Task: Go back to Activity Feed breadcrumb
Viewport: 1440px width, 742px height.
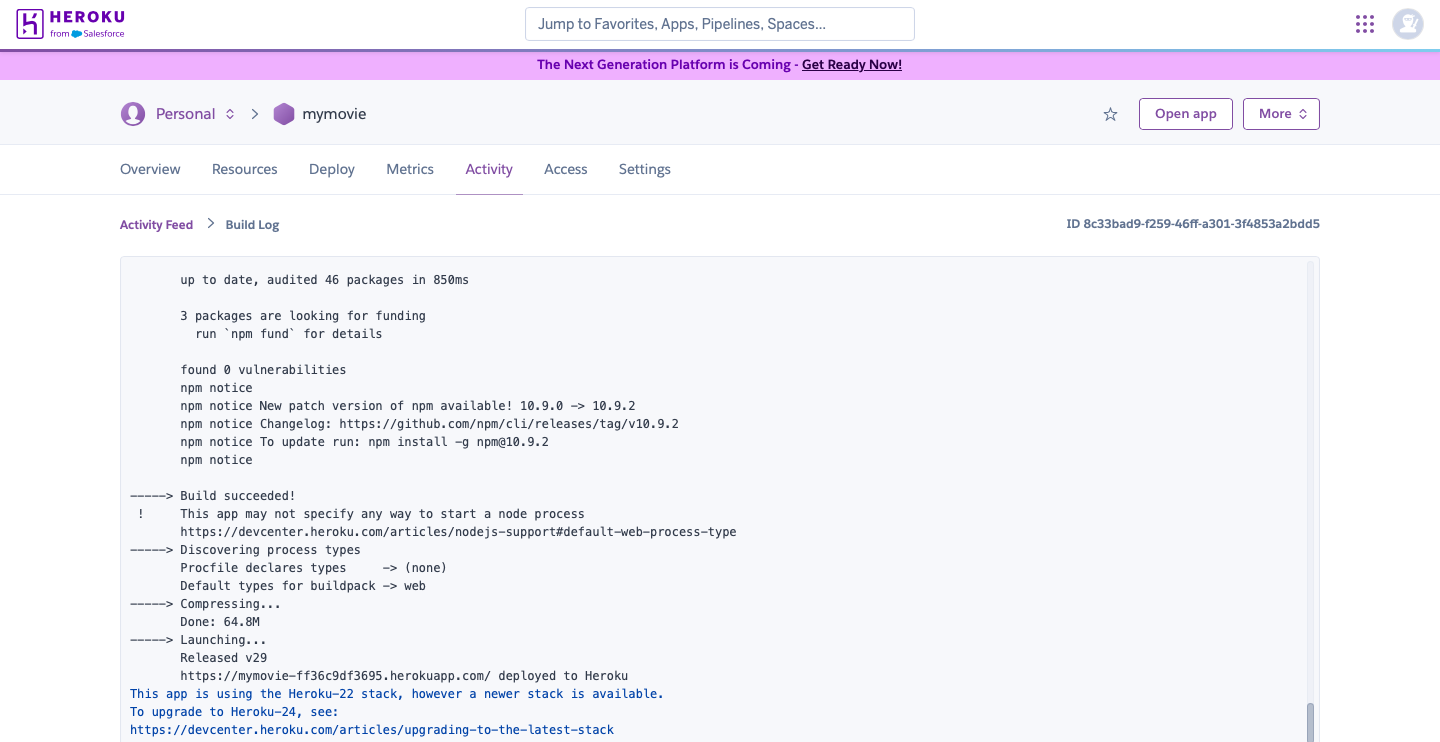Action: coord(156,224)
